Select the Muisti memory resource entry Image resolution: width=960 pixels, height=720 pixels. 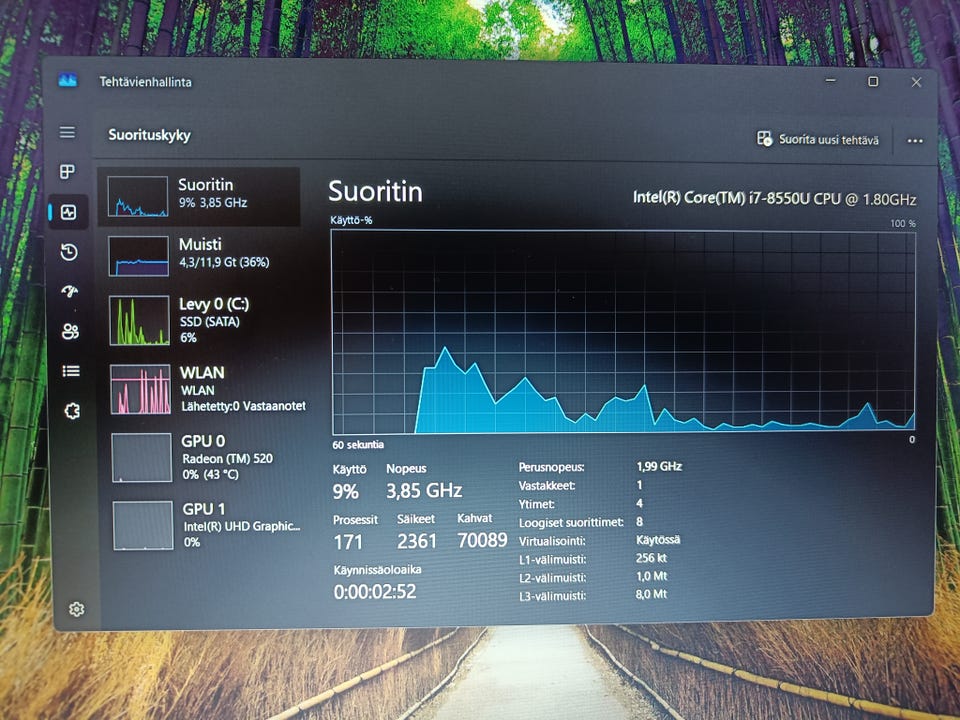coord(200,256)
